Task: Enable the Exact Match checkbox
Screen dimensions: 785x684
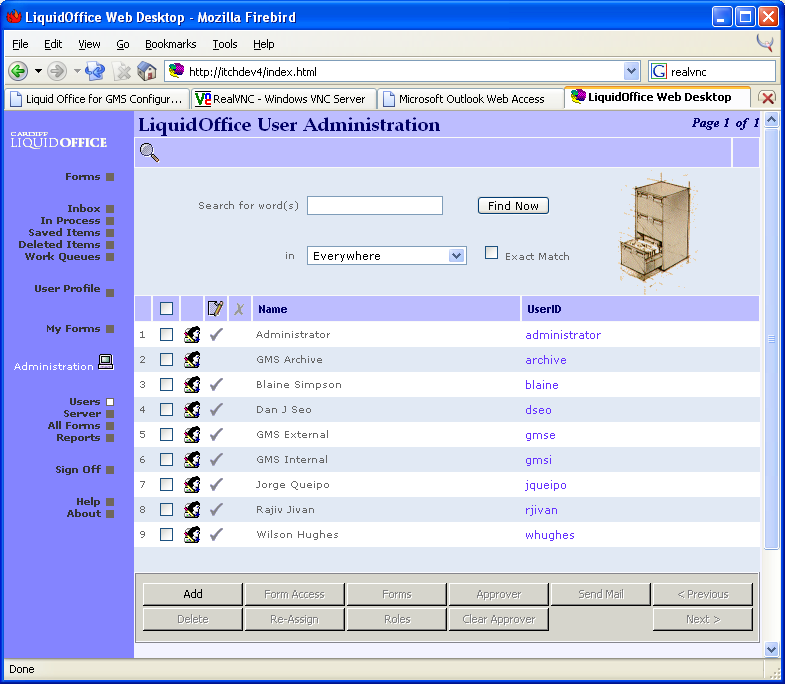Action: pos(491,253)
